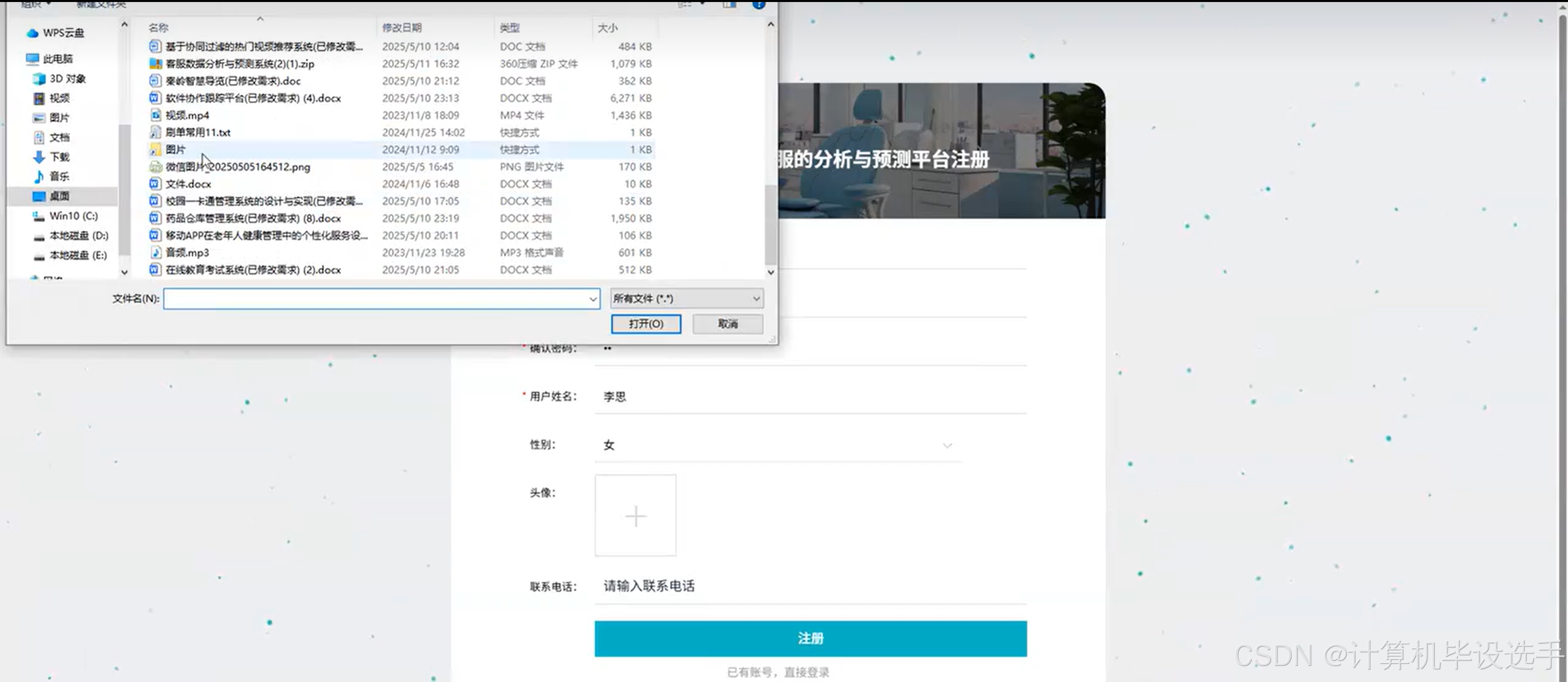This screenshot has height=682, width=1568.
Task: Click the 图片 shortcut folder icon
Action: coord(155,149)
